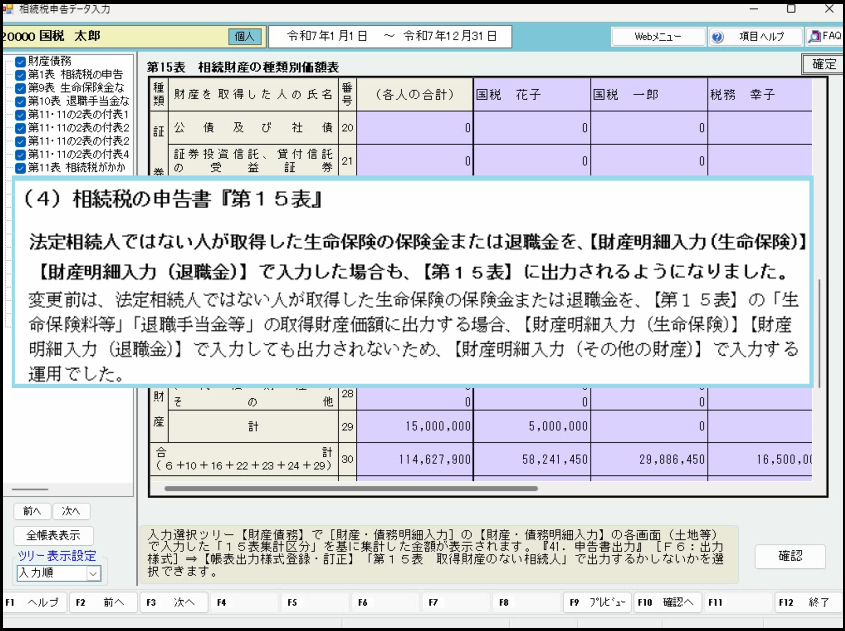Click column header 国税 一郎
Screen dimensions: 845x631
click(649, 95)
